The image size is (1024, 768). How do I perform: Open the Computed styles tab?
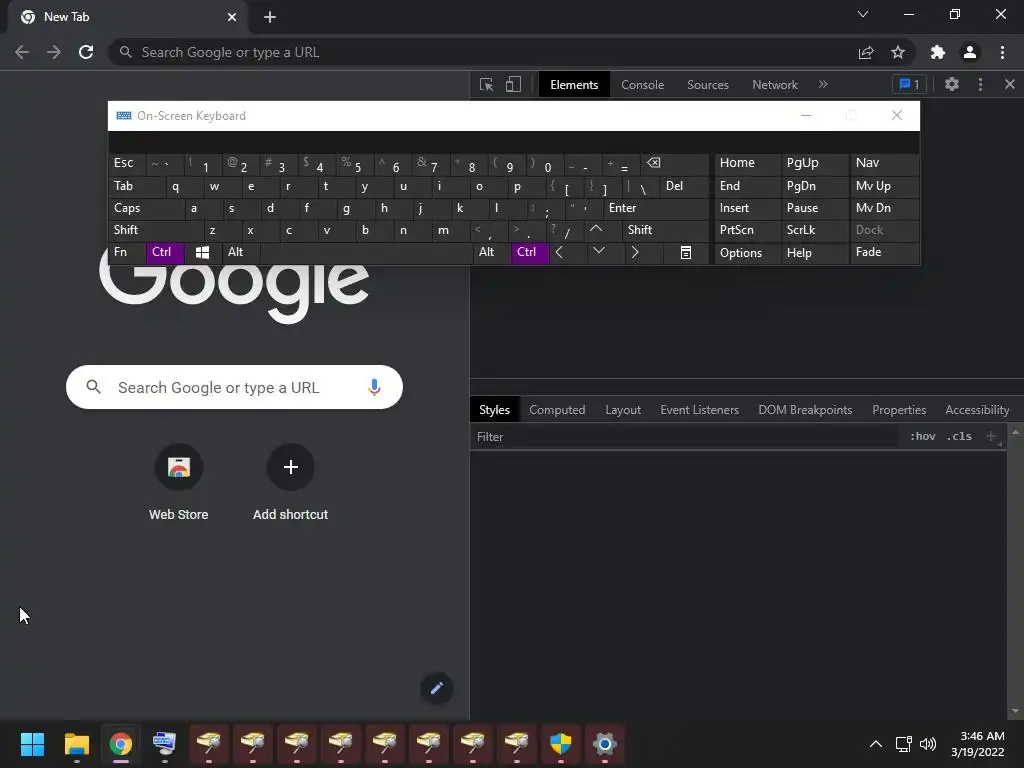point(557,409)
